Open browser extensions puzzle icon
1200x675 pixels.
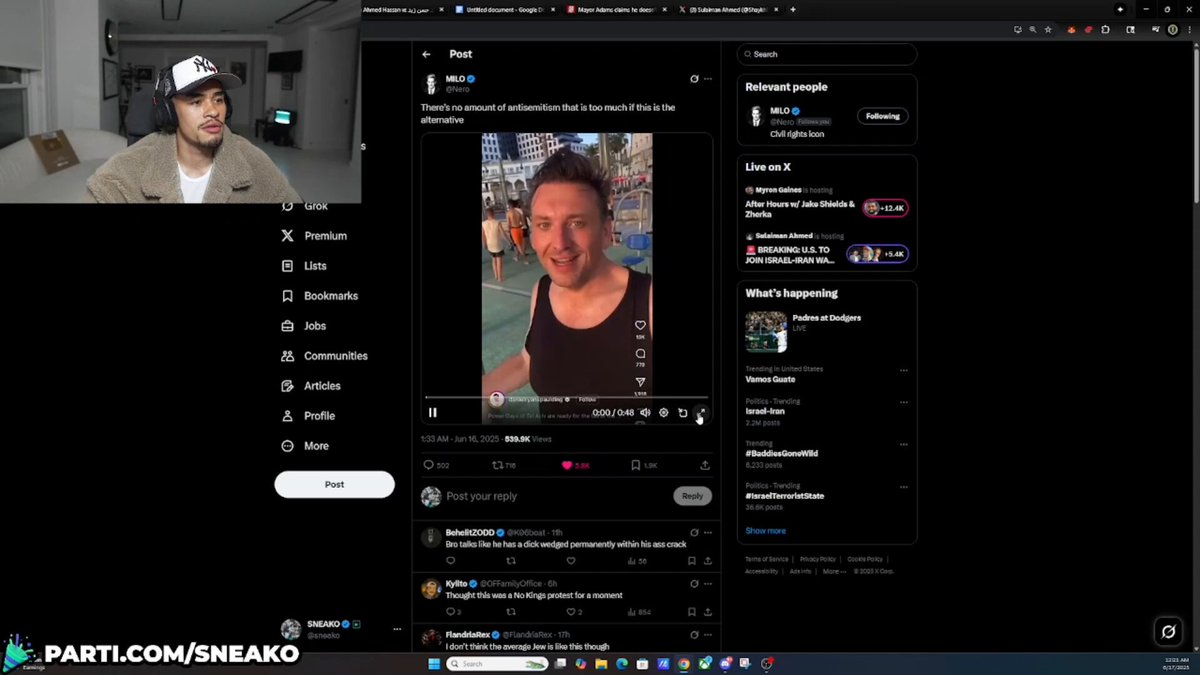tap(1105, 30)
